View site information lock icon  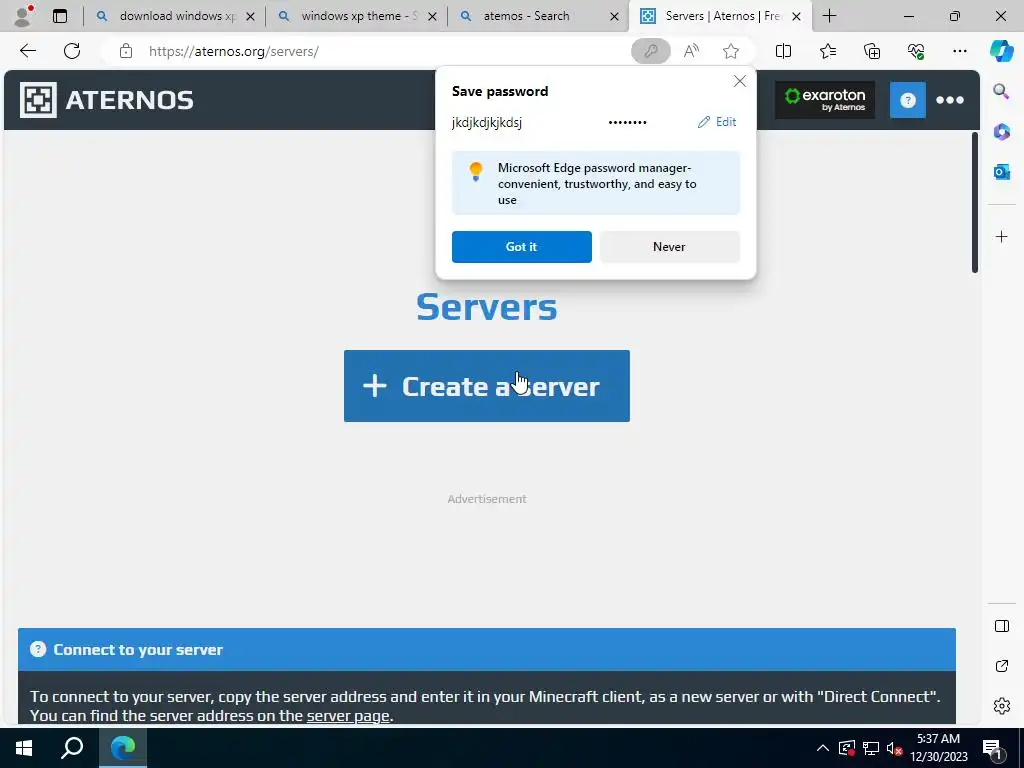click(x=126, y=51)
